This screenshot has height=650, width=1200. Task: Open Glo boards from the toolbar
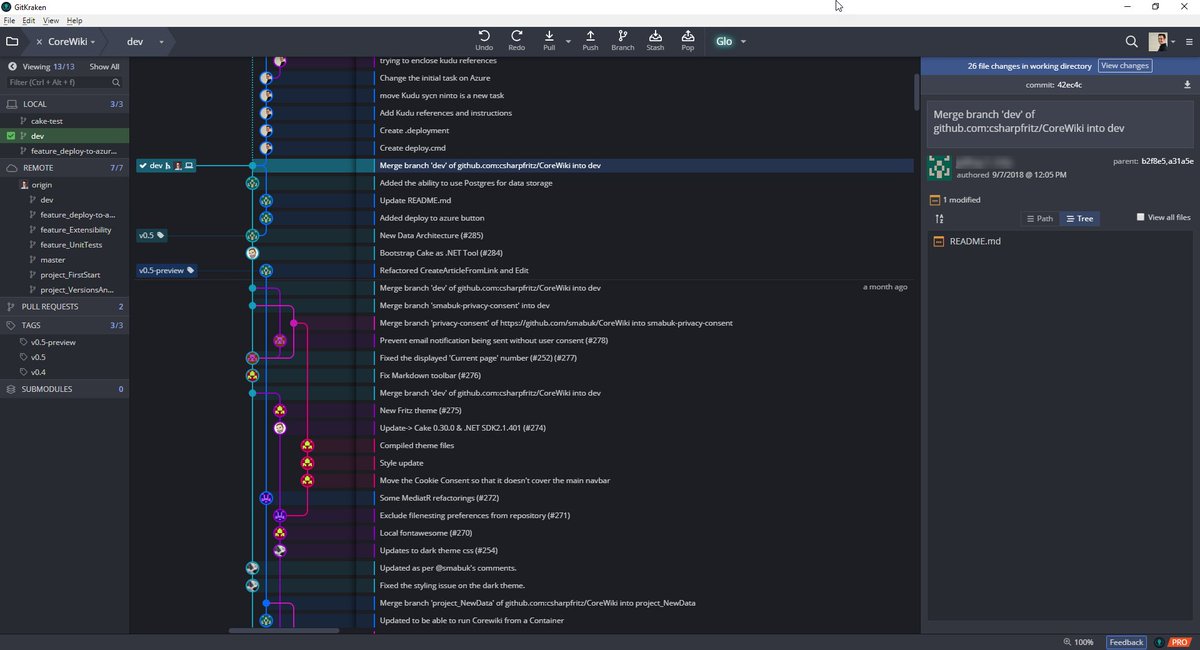[725, 42]
